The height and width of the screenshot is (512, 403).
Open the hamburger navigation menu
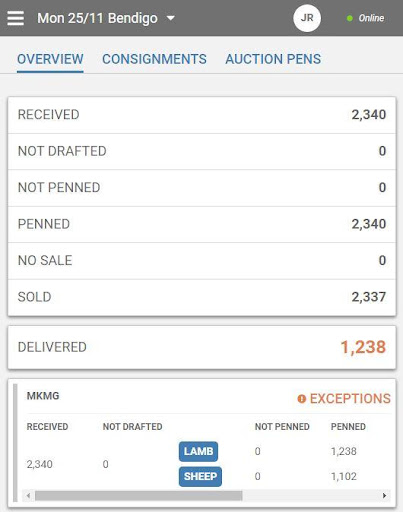(x=16, y=18)
